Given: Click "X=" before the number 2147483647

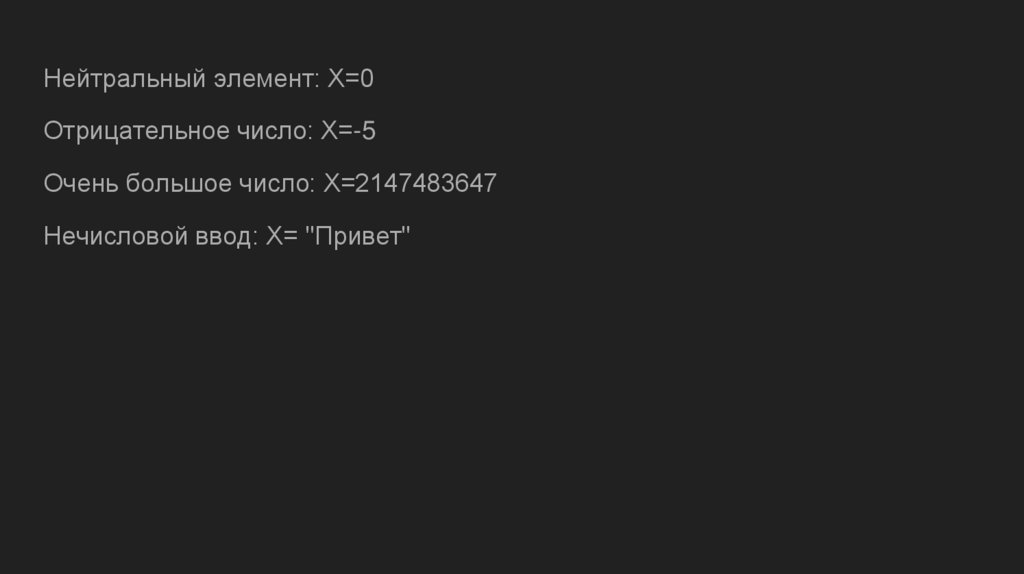Looking at the screenshot, I should click(x=339, y=184).
